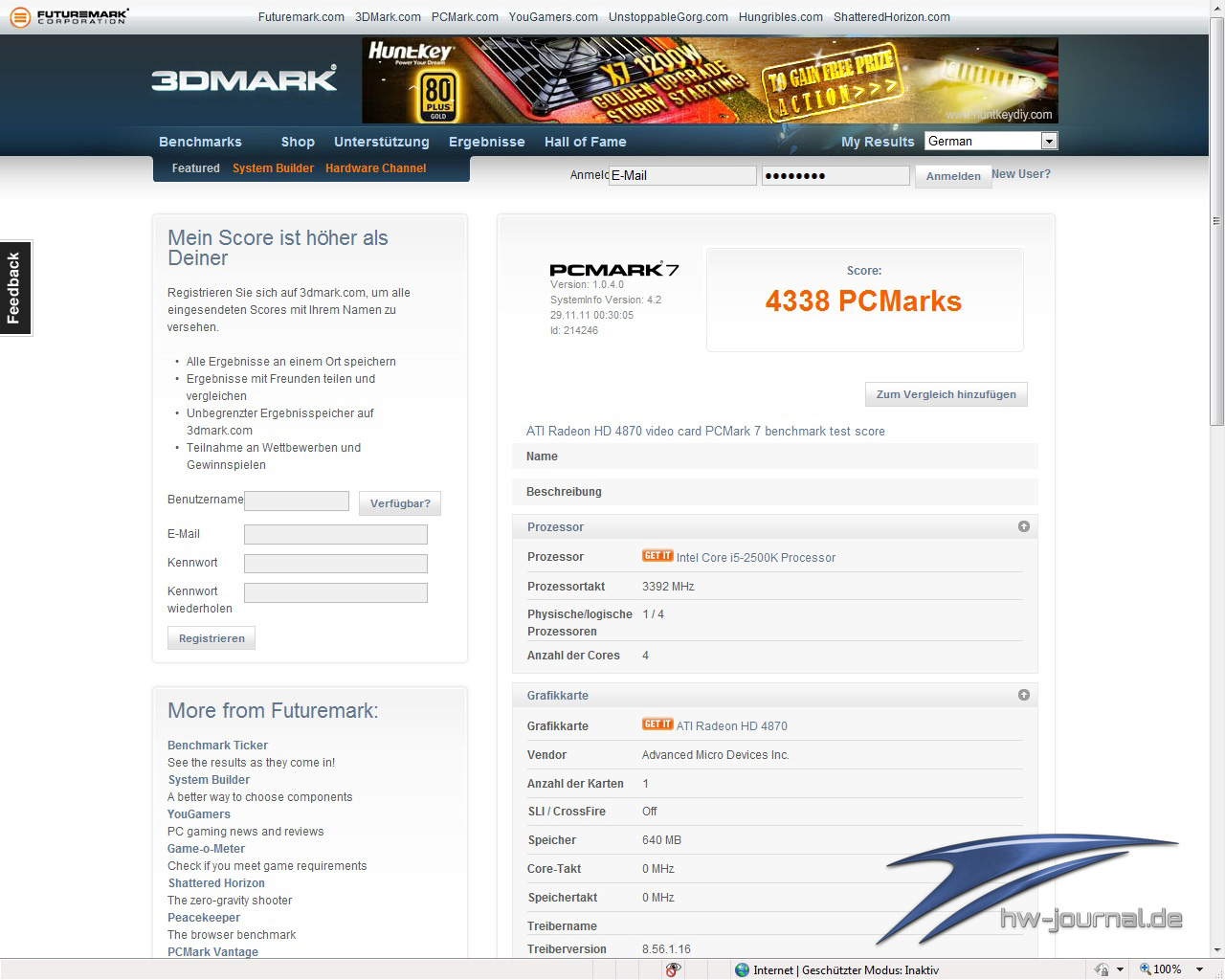Open the Benchmarks menu

pyautogui.click(x=200, y=142)
